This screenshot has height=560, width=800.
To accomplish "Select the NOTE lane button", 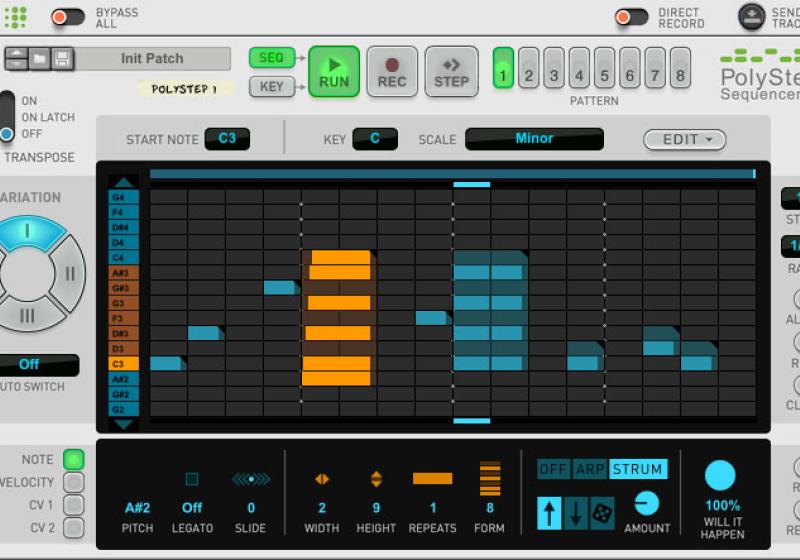I will coord(73,460).
